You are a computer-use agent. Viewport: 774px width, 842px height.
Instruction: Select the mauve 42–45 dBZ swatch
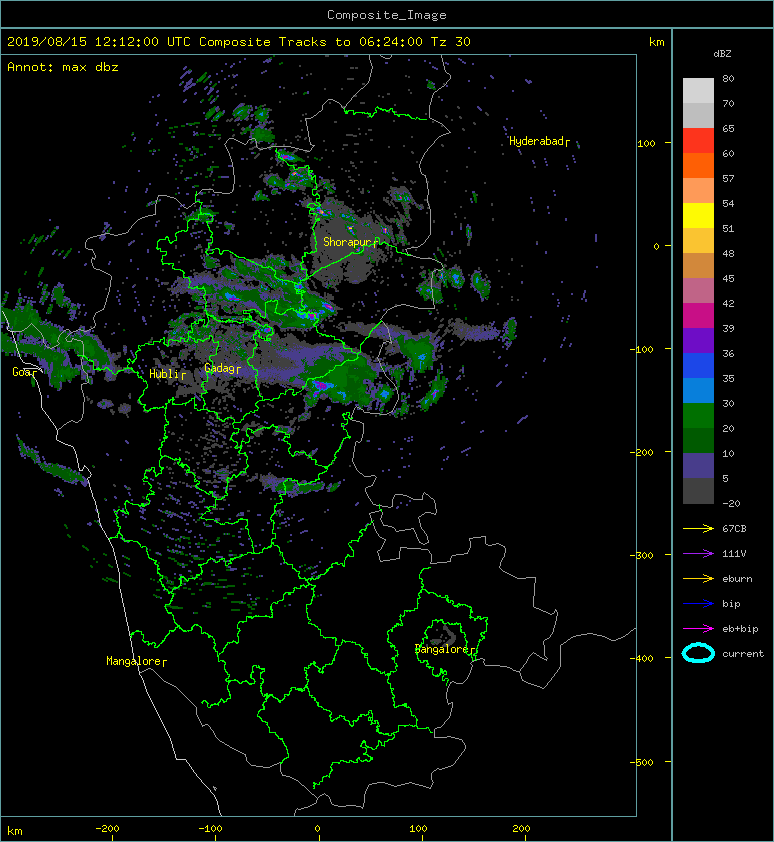698,291
